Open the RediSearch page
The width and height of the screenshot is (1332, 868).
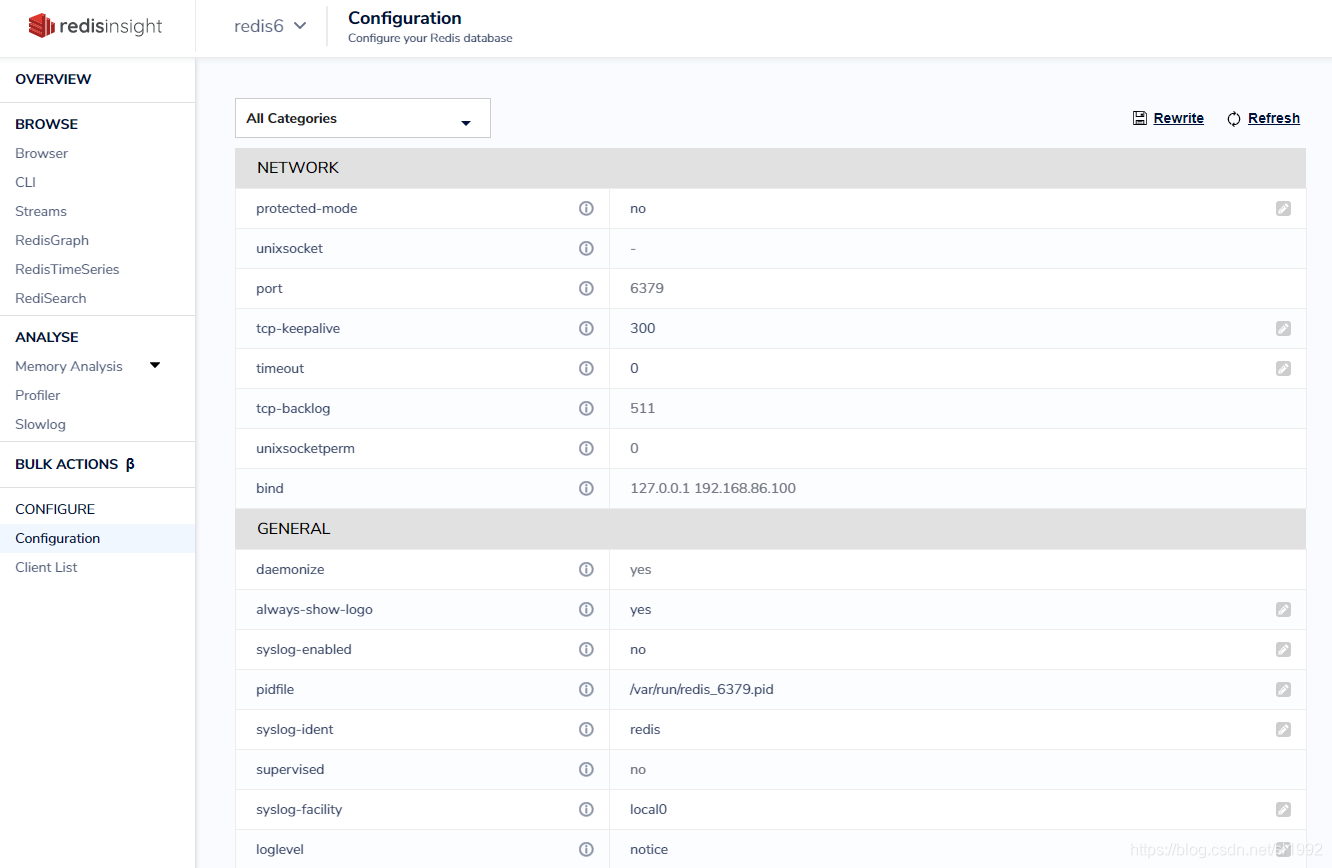click(x=51, y=298)
